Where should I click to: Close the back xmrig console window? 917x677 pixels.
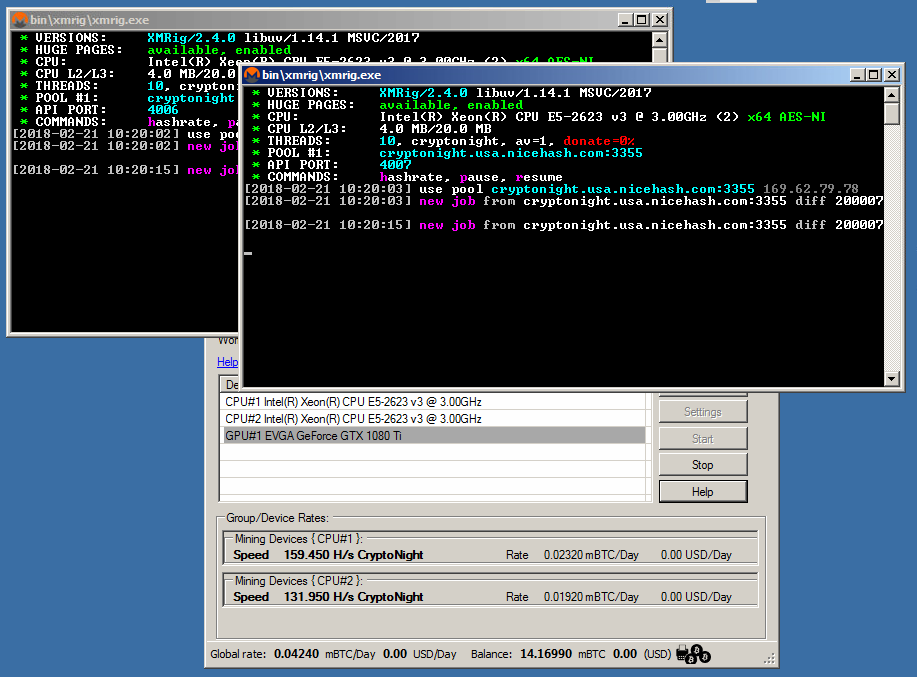pos(660,20)
